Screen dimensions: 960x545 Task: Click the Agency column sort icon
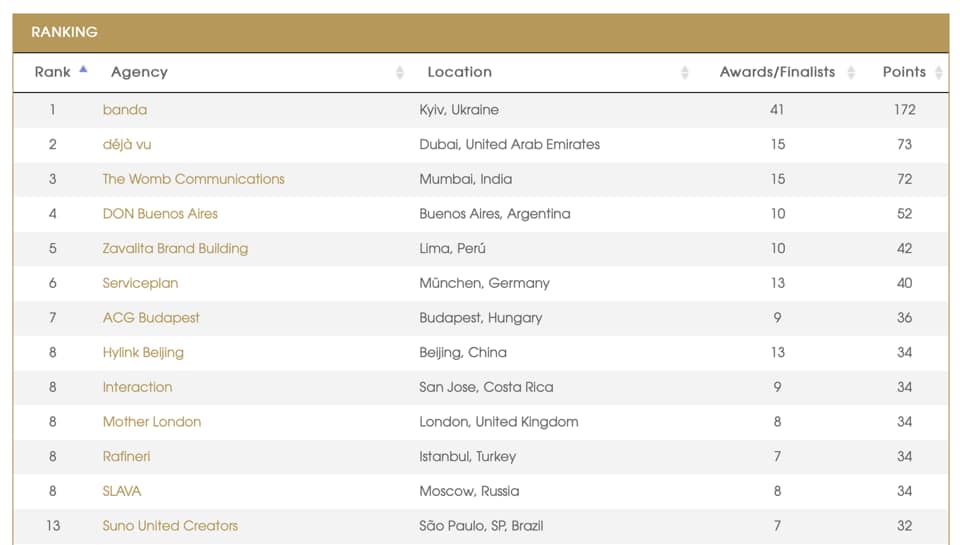tap(400, 72)
